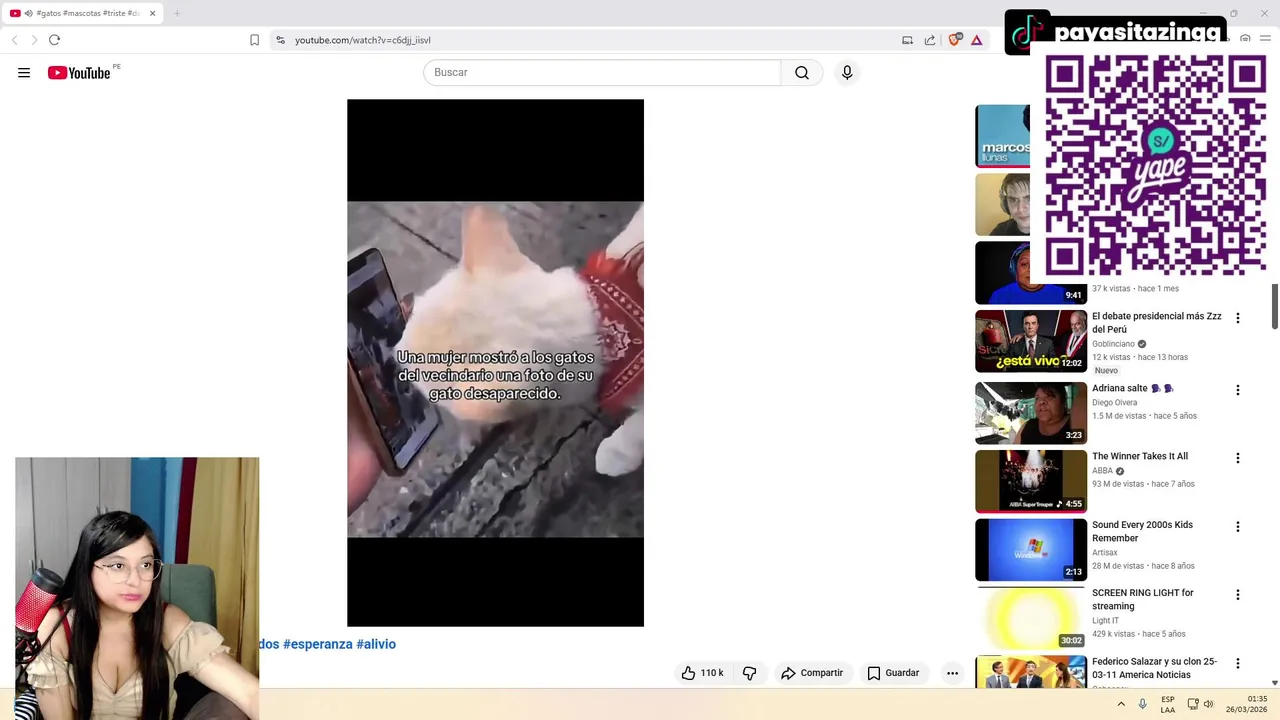Viewport: 1280px width, 720px height.
Task: Click the magnifier search button
Action: [x=802, y=72]
